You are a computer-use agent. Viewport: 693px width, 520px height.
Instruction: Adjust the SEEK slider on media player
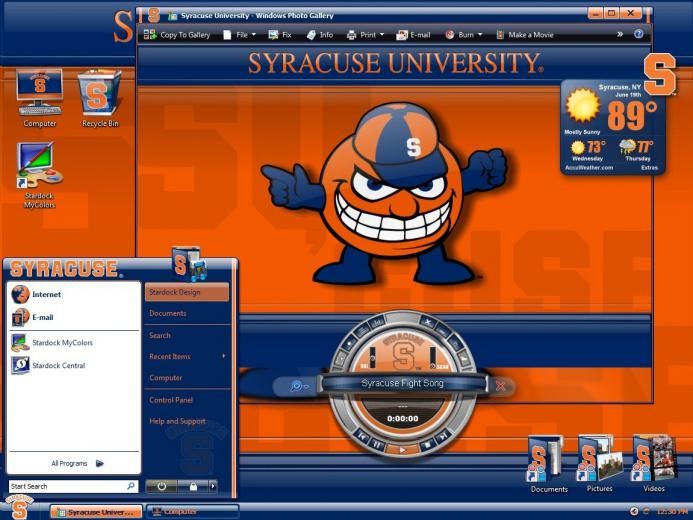coord(433,357)
